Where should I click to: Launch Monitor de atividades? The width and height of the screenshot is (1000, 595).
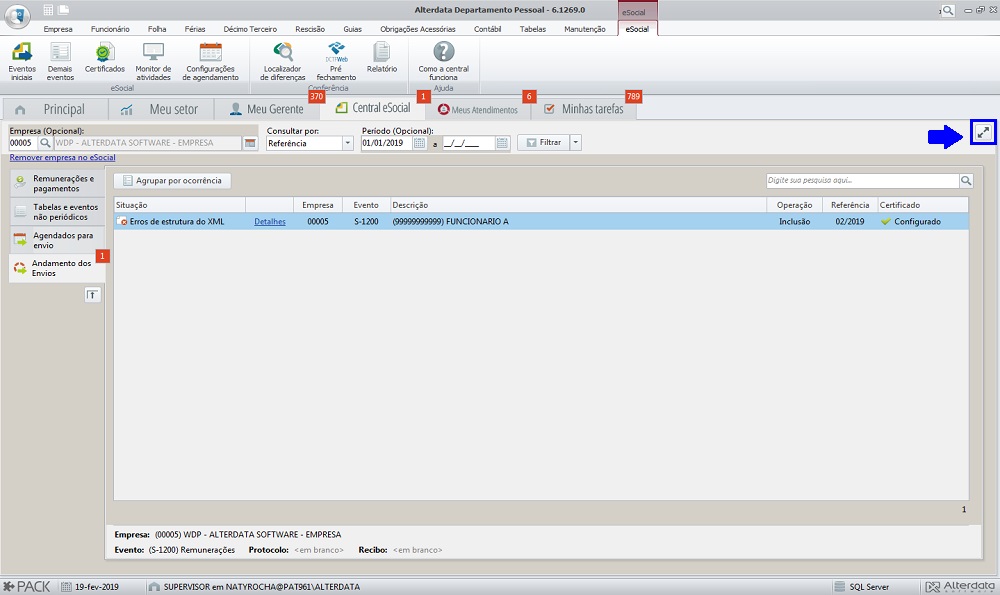pyautogui.click(x=153, y=62)
